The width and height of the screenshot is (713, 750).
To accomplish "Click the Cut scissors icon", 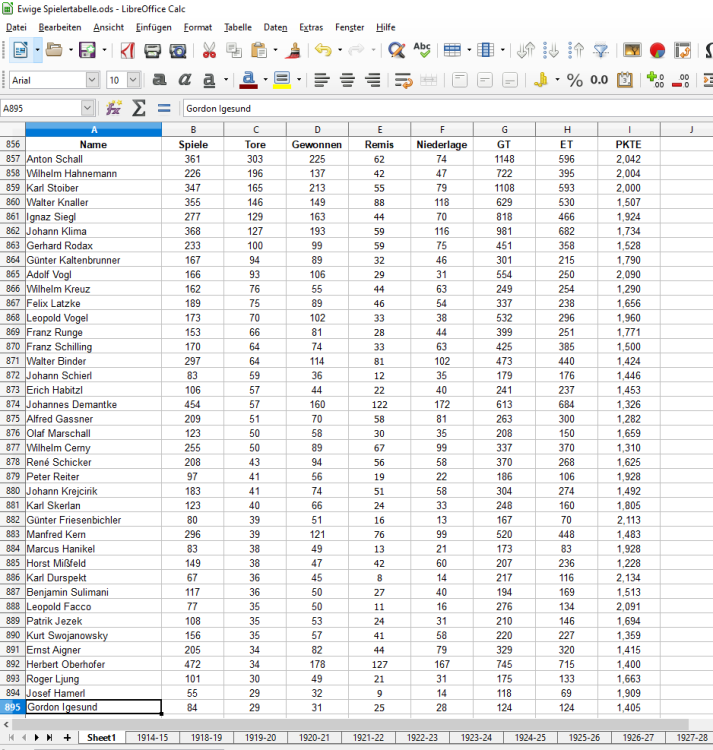I will tap(208, 50).
